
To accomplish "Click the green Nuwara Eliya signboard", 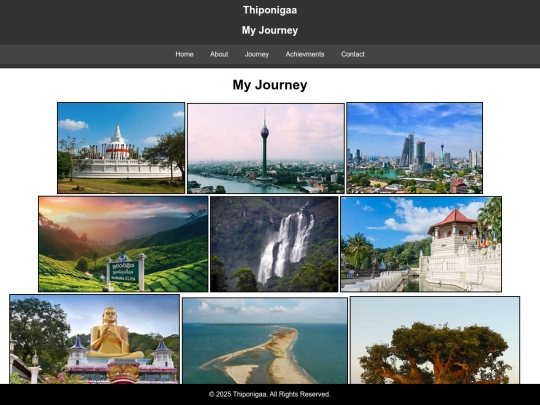I will tap(124, 272).
